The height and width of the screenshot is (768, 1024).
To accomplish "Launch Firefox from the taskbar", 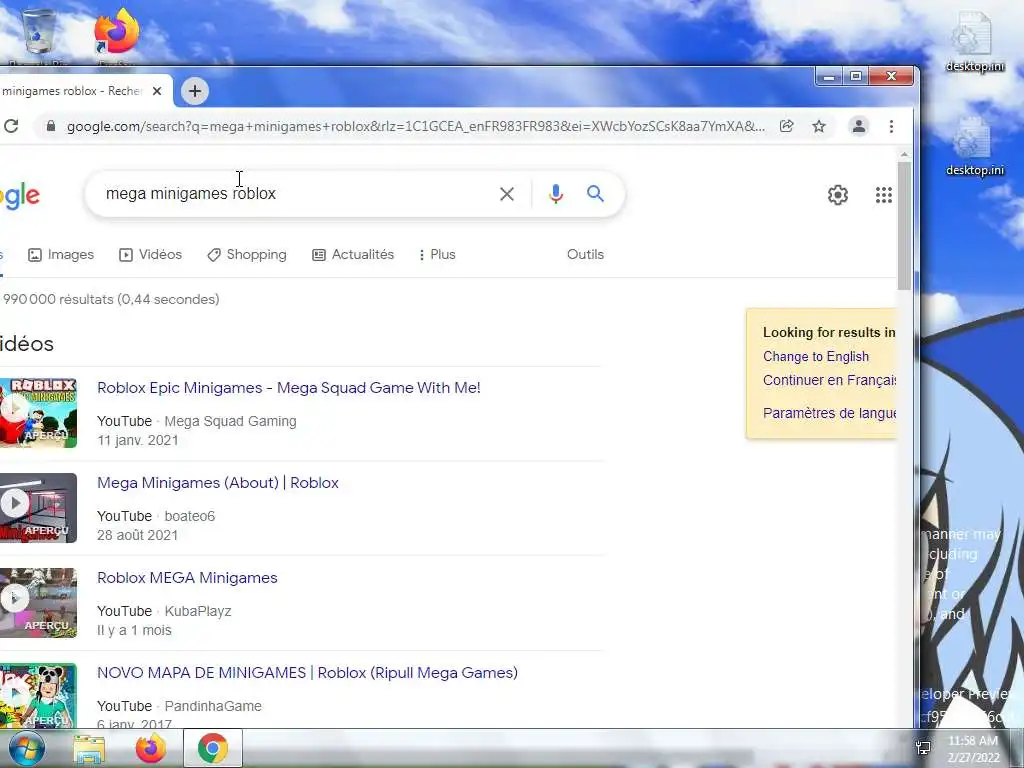I will pyautogui.click(x=150, y=748).
